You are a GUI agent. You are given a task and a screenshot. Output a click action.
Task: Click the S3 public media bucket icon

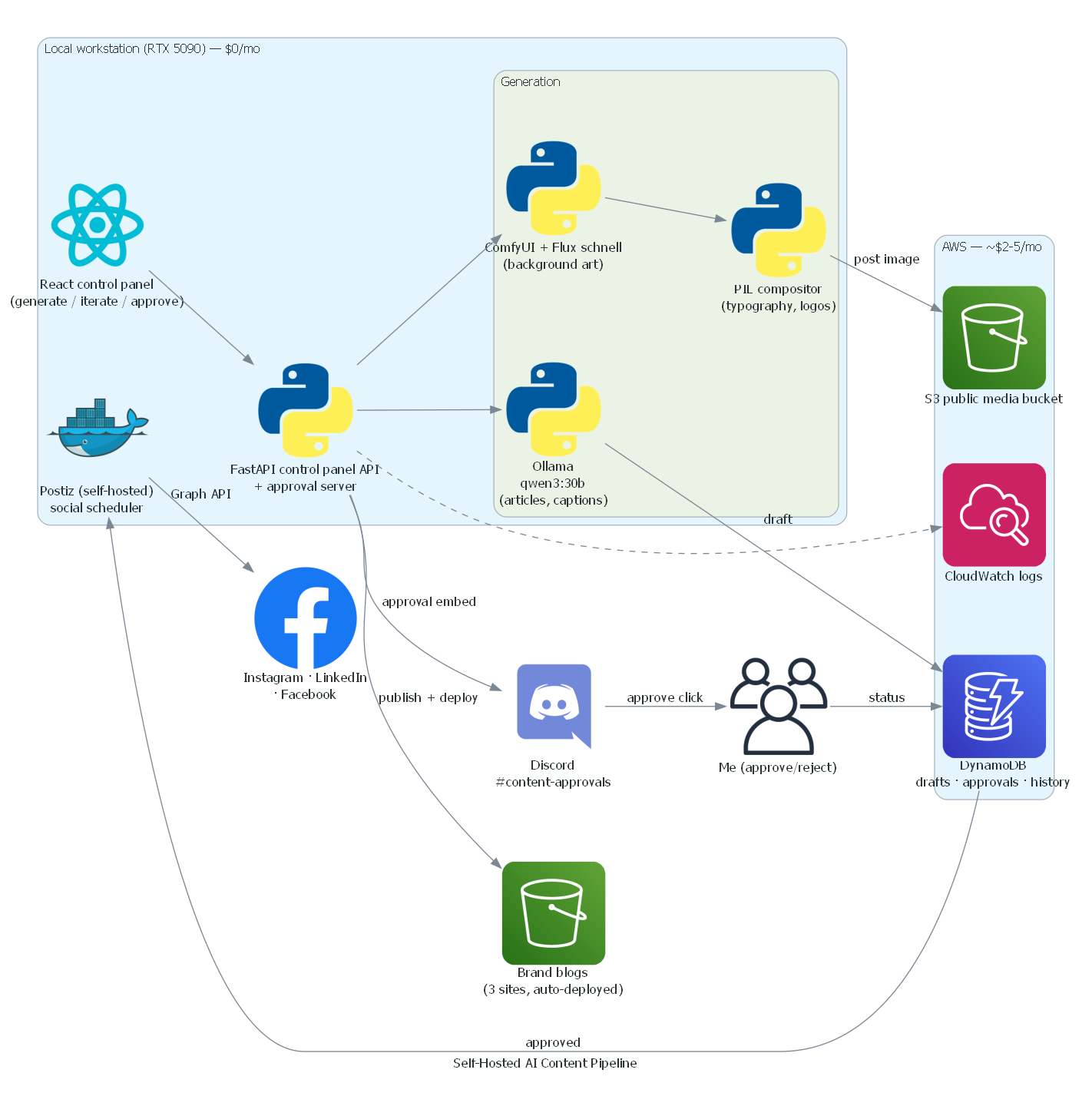tap(994, 338)
